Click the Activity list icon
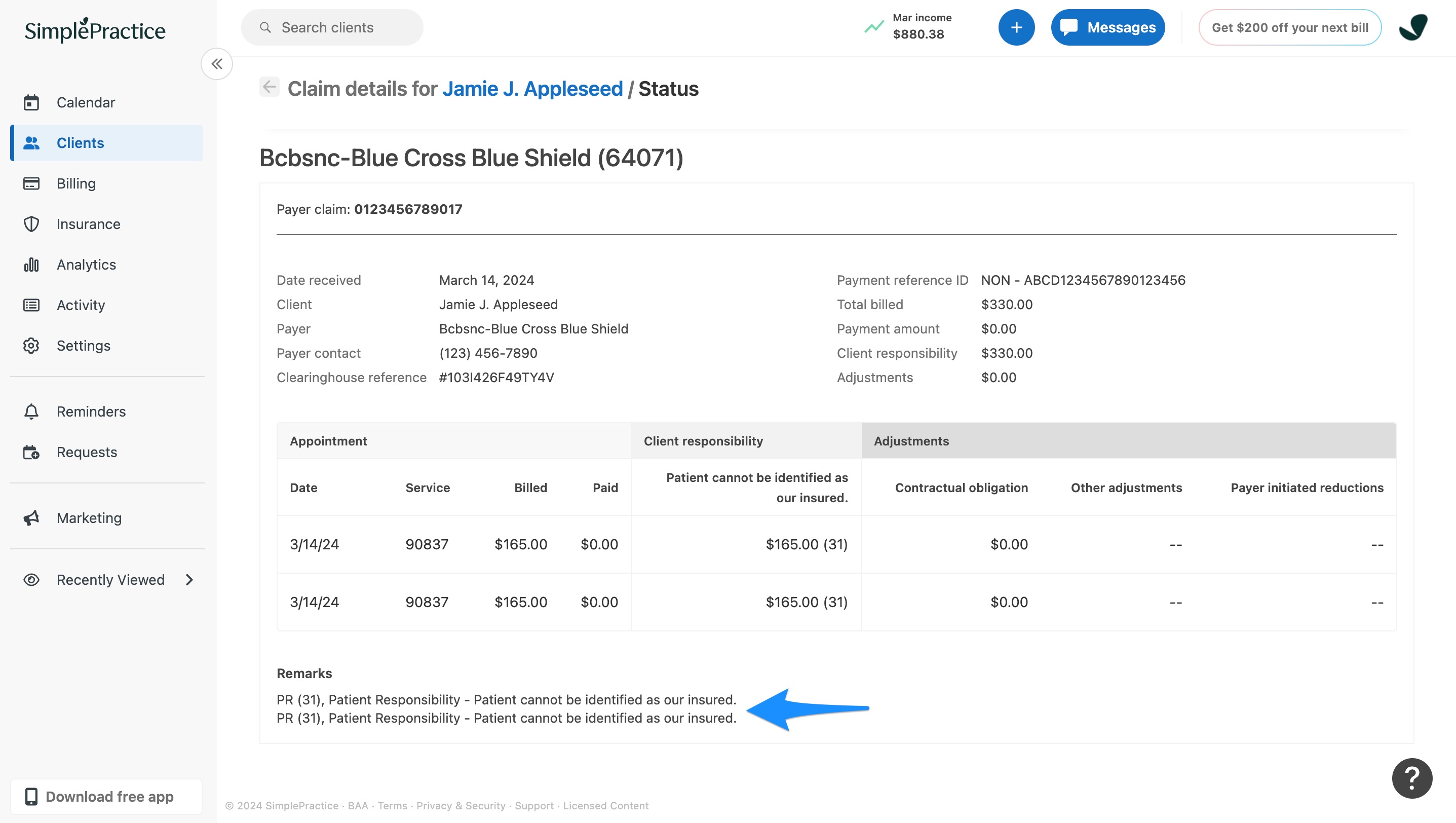1456x823 pixels. point(31,305)
